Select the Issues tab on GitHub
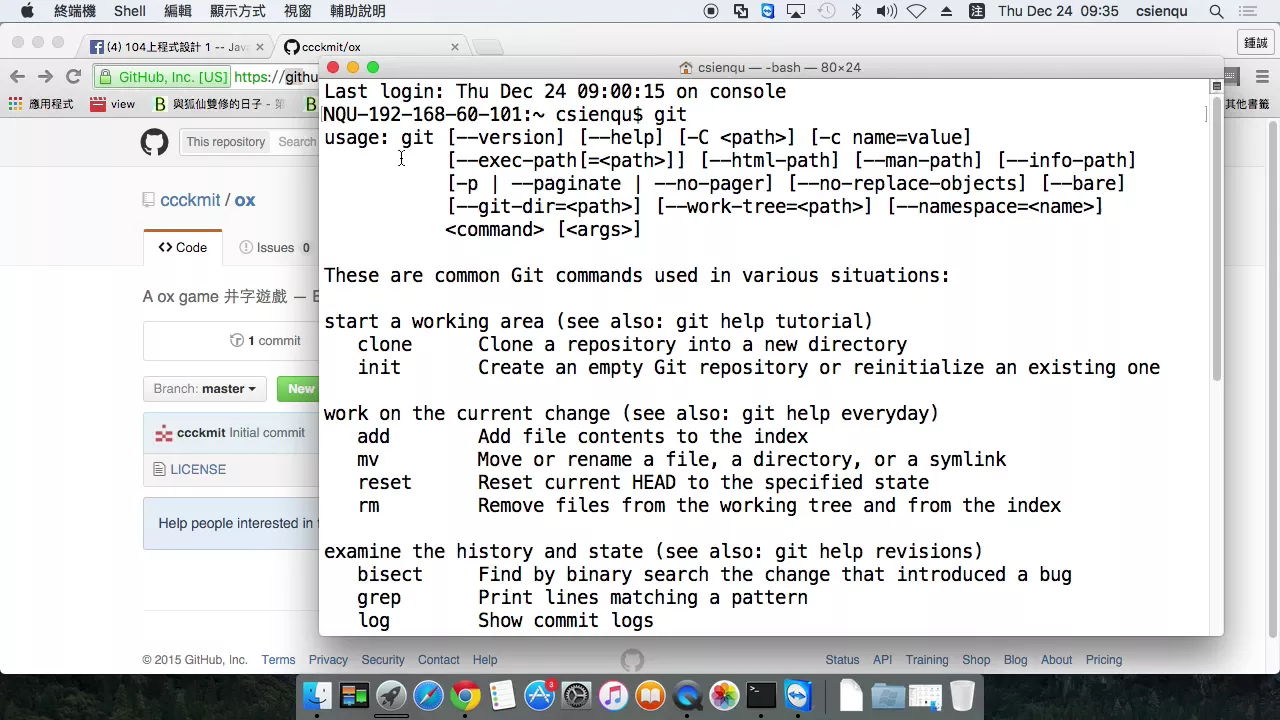 coord(275,247)
